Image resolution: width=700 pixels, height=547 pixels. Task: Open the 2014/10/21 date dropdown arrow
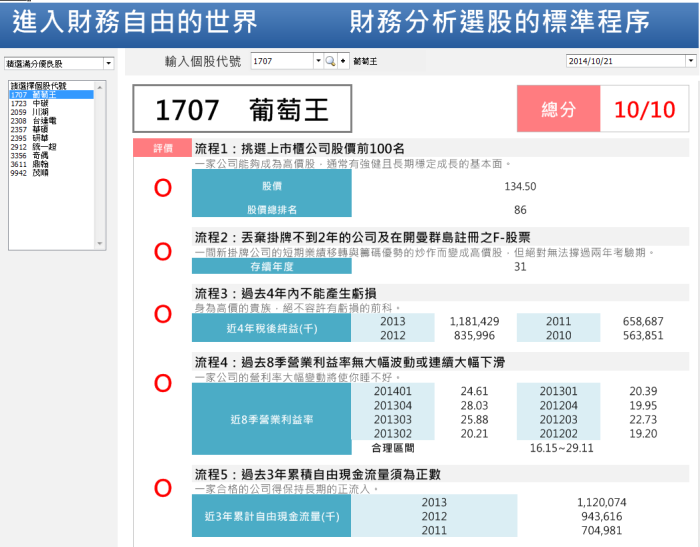(x=691, y=61)
